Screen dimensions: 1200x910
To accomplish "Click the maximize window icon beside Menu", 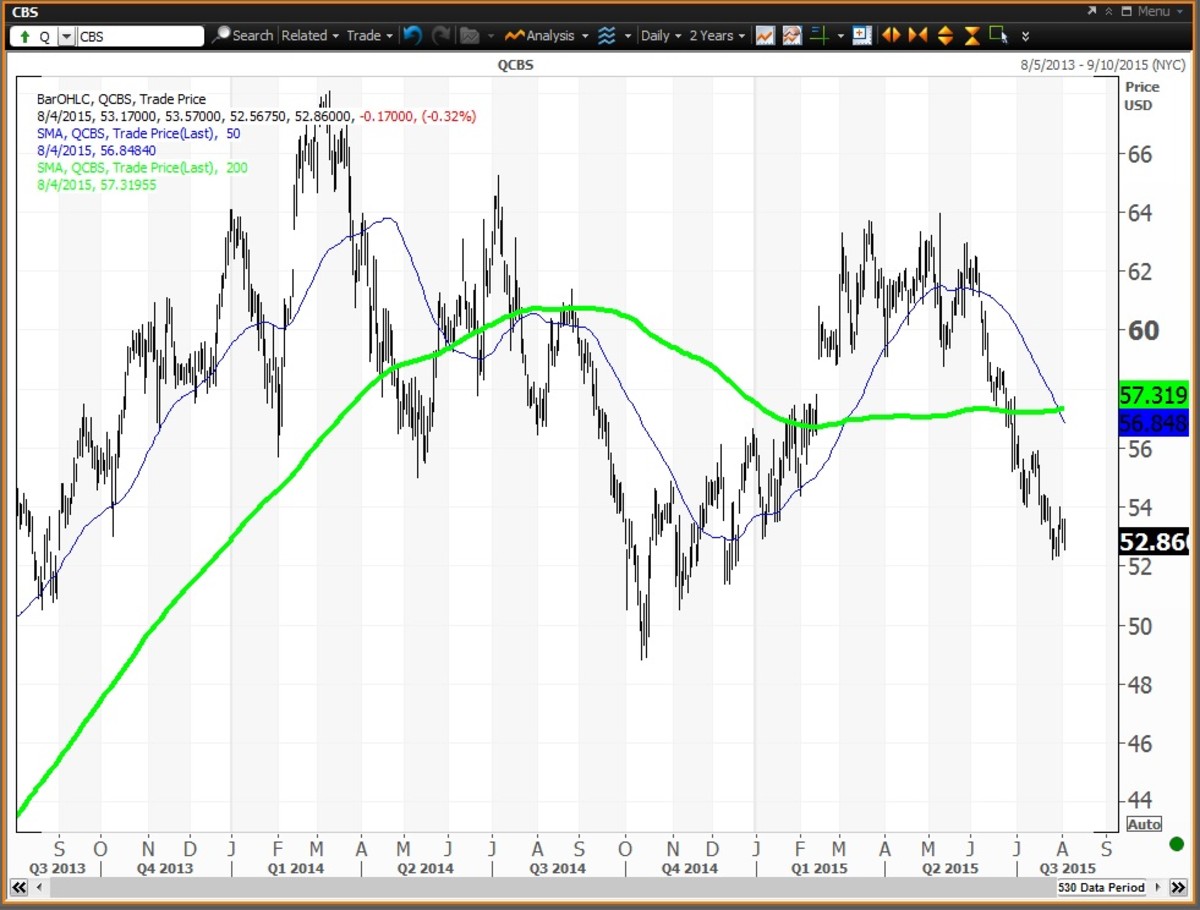I will point(1127,11).
